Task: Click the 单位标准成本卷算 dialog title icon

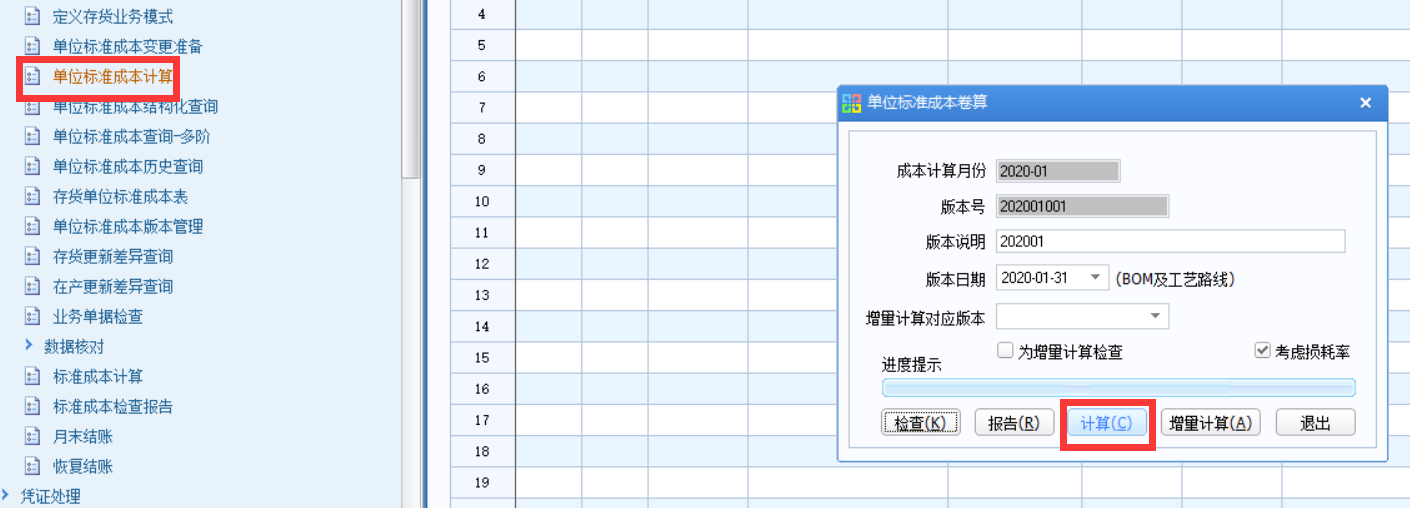Action: [852, 102]
